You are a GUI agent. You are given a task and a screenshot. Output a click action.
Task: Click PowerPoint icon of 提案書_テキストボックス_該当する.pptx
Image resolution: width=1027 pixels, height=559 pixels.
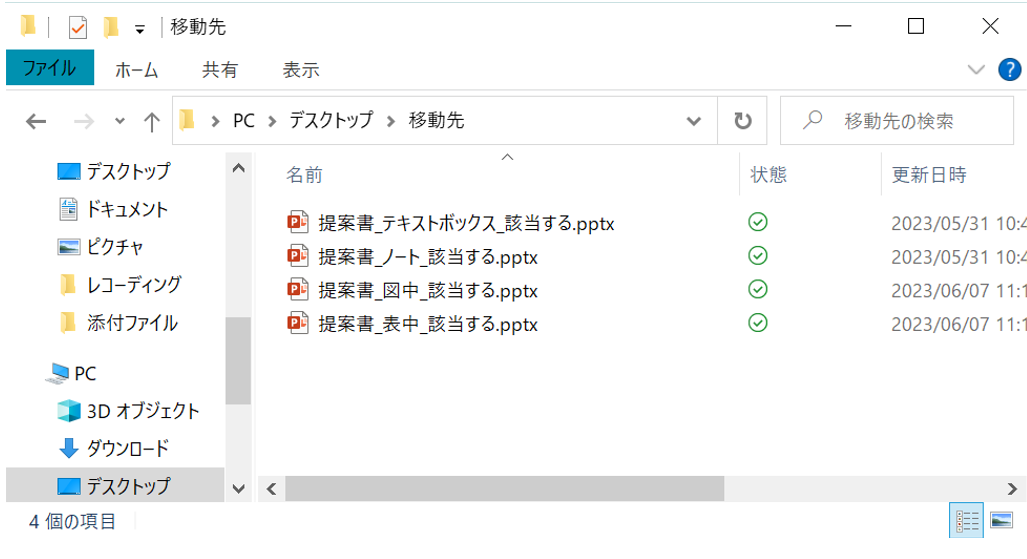[x=298, y=222]
